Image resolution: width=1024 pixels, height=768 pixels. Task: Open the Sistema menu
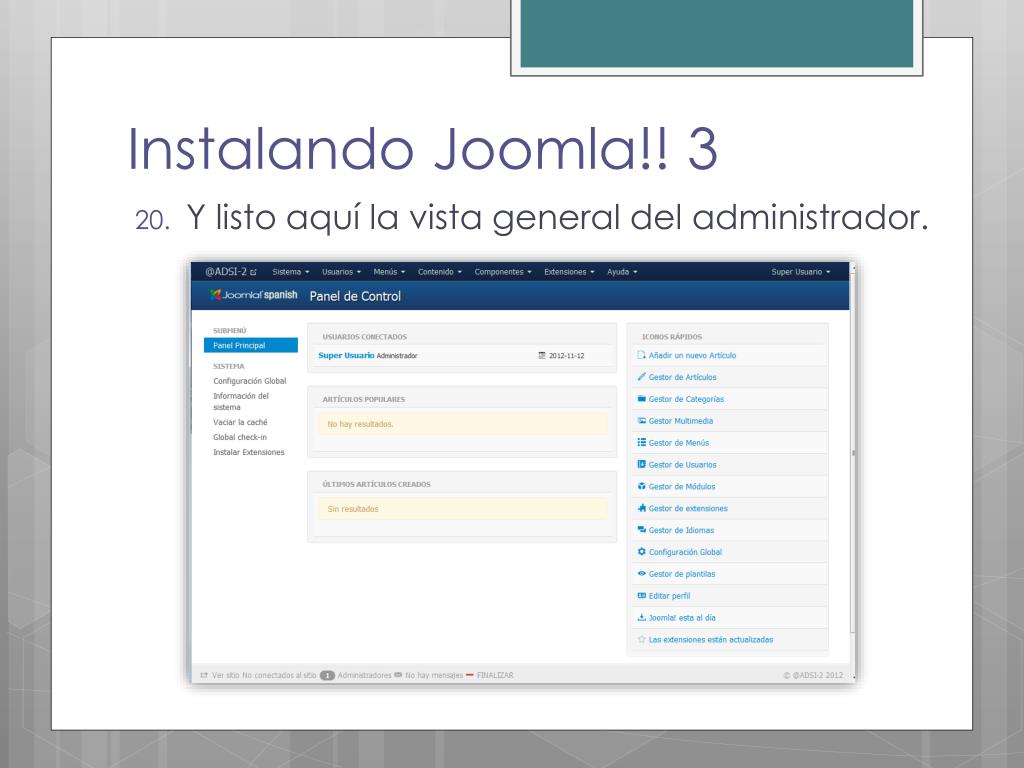pos(291,272)
